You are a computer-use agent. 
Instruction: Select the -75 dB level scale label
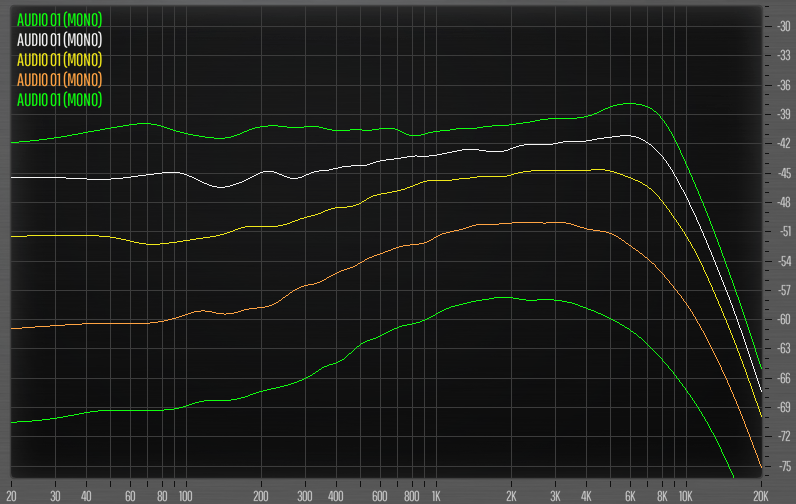click(x=783, y=466)
